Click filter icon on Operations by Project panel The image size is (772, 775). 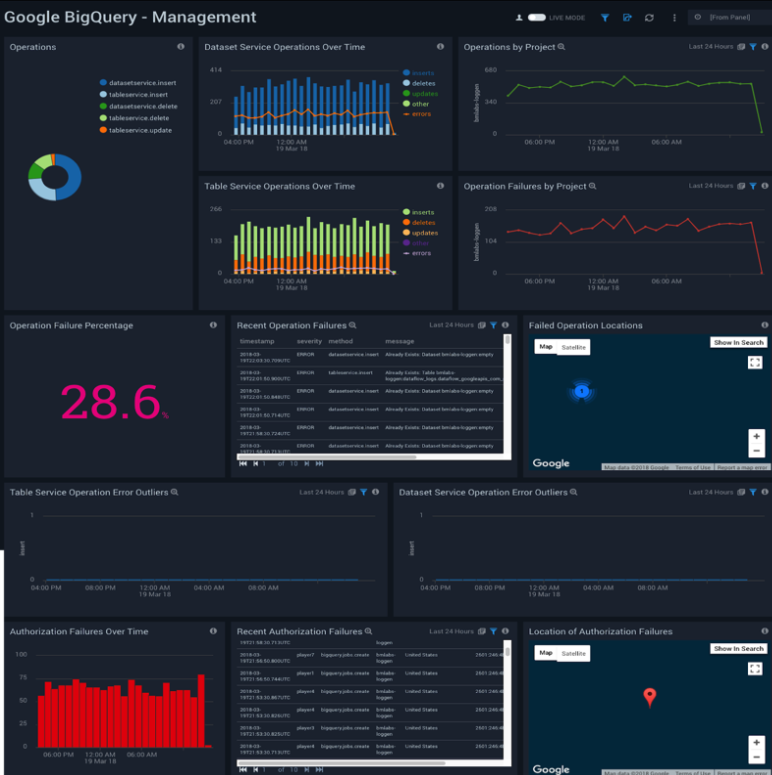coord(753,47)
